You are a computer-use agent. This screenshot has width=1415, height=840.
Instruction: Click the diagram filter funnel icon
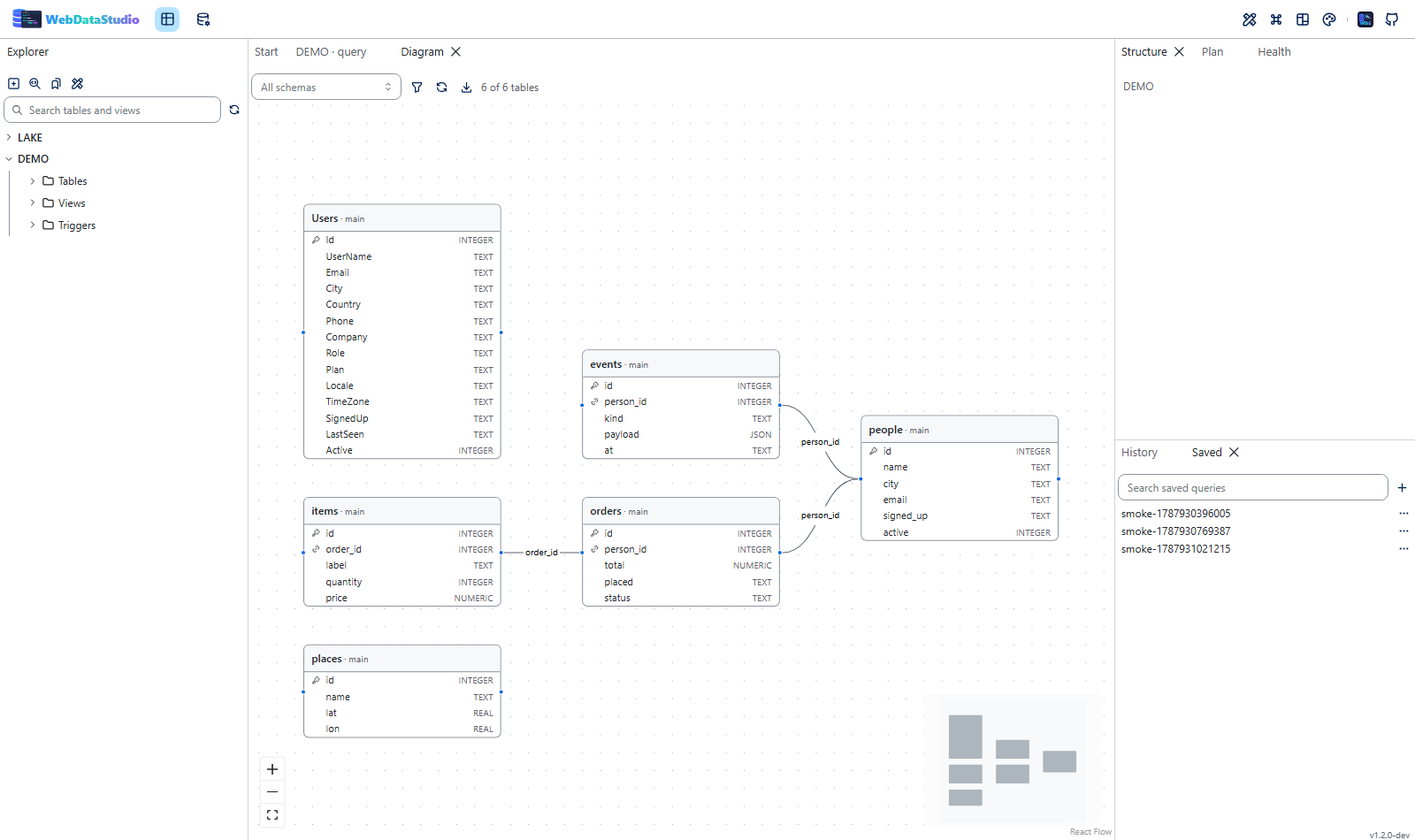417,88
